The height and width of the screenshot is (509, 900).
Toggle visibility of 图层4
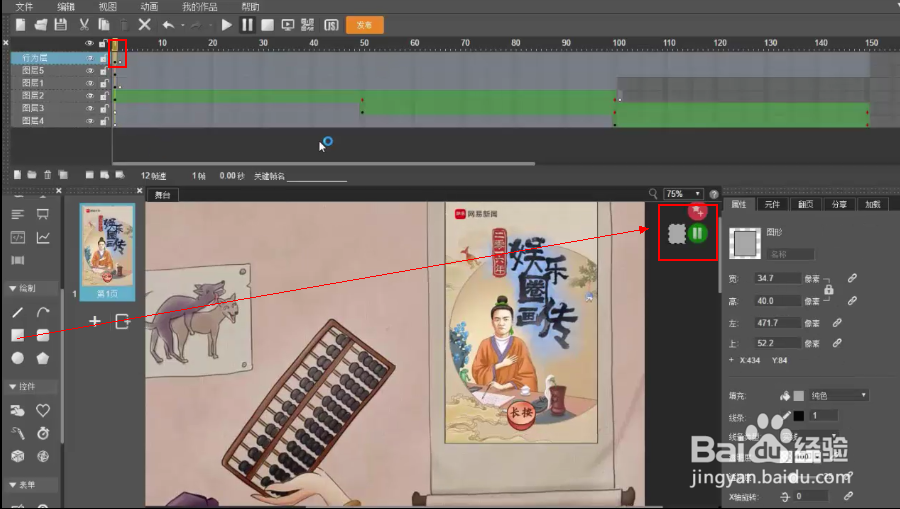pyautogui.click(x=90, y=121)
